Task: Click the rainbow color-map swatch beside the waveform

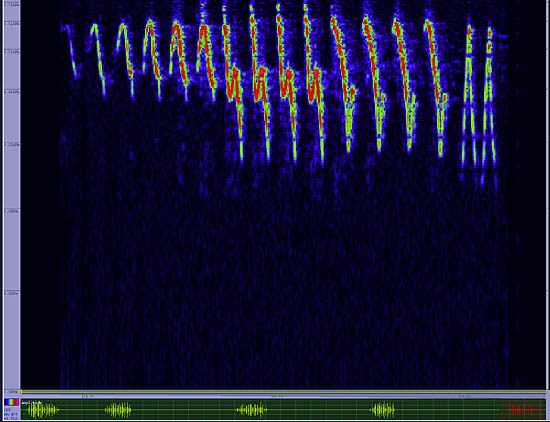Action: point(11,402)
